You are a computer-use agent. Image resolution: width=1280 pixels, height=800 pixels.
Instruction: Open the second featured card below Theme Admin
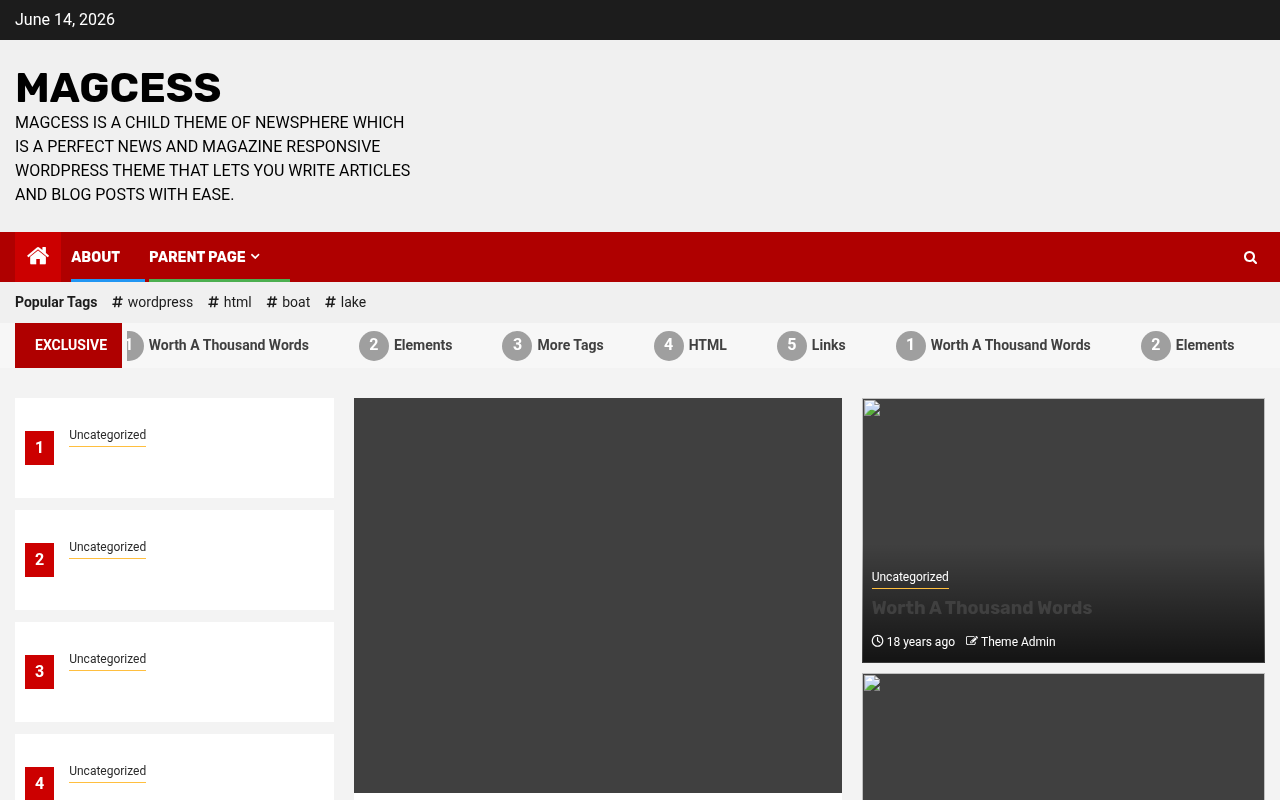1063,737
